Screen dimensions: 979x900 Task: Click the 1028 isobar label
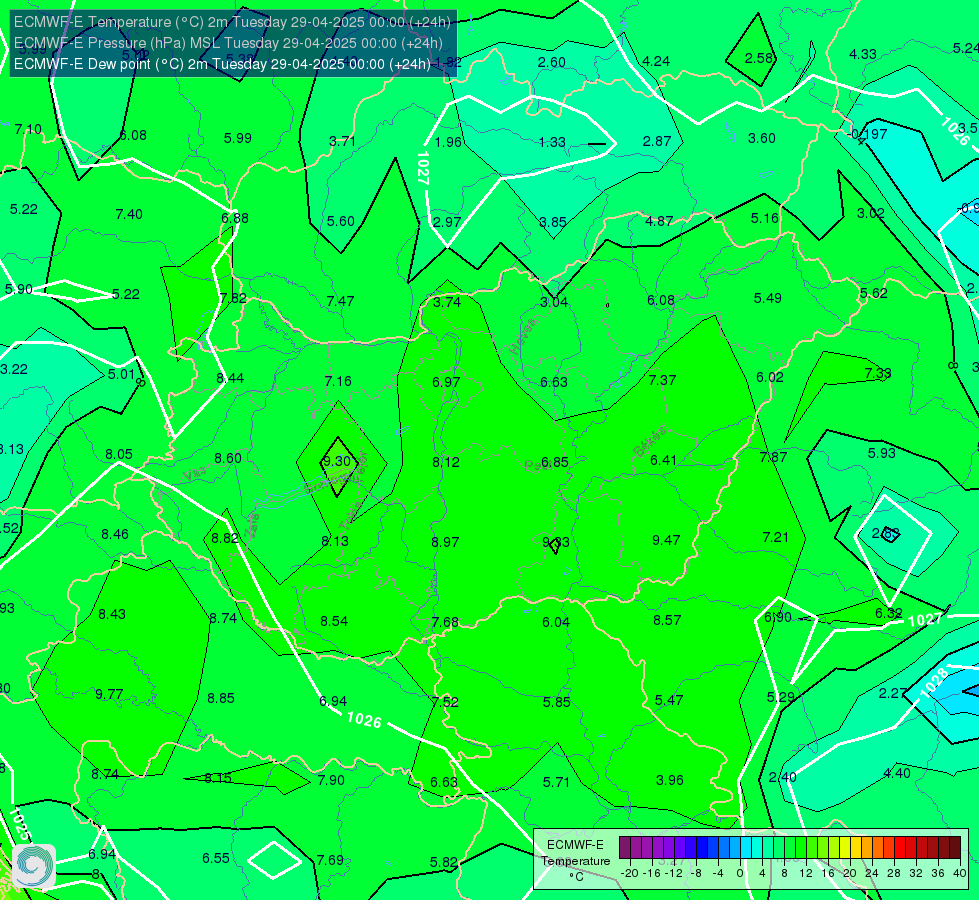[933, 681]
